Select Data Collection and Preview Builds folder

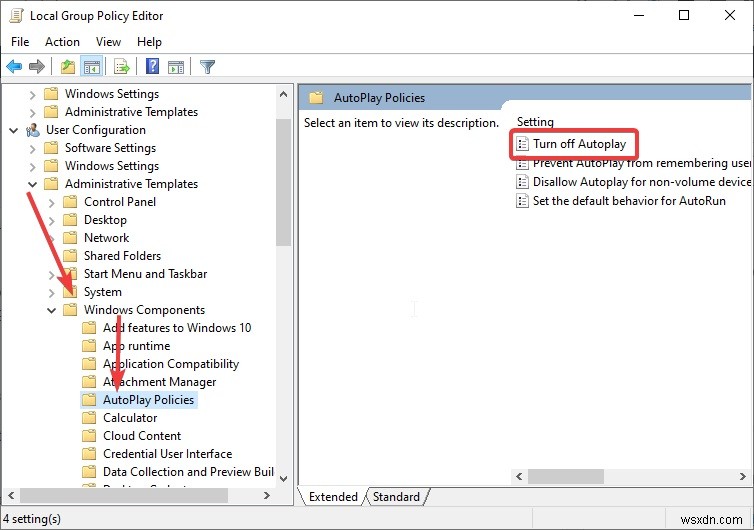188,472
